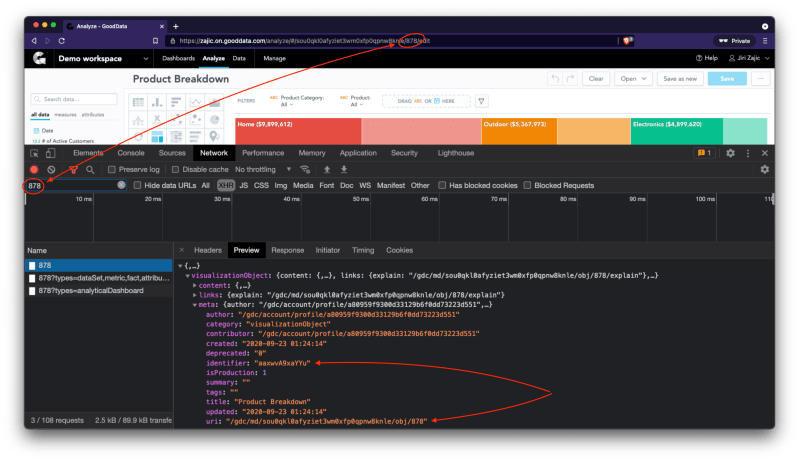Click the Save button
This screenshot has height=461, width=799.
tap(727, 78)
